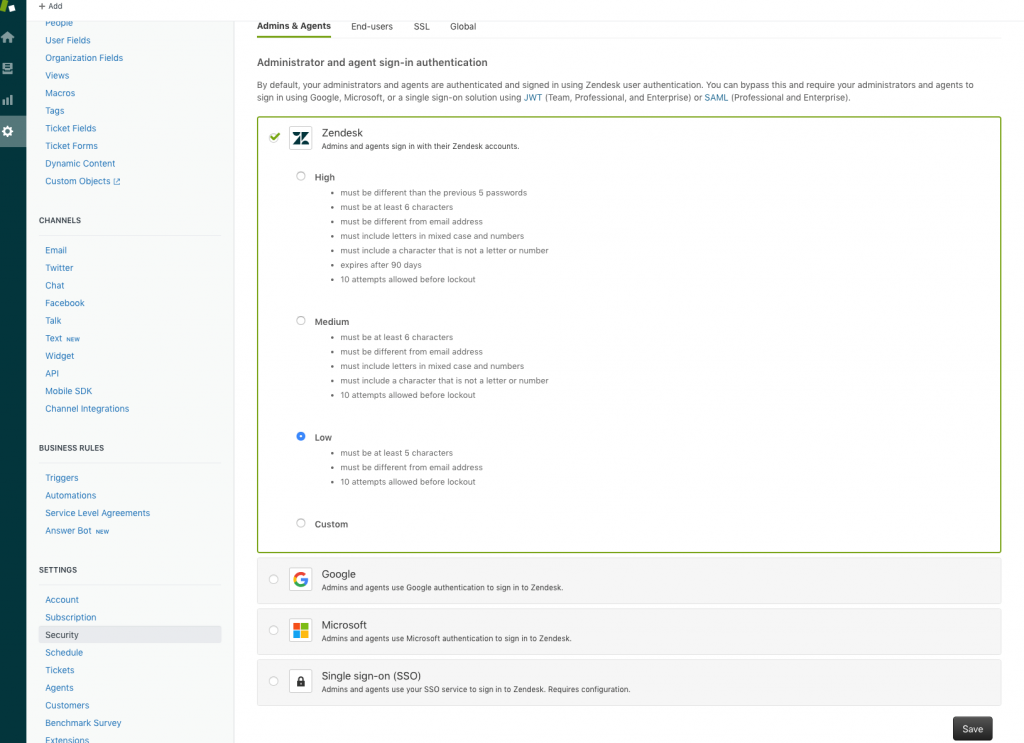This screenshot has width=1024, height=743.
Task: Open Service Level Agreements
Action: click(97, 514)
